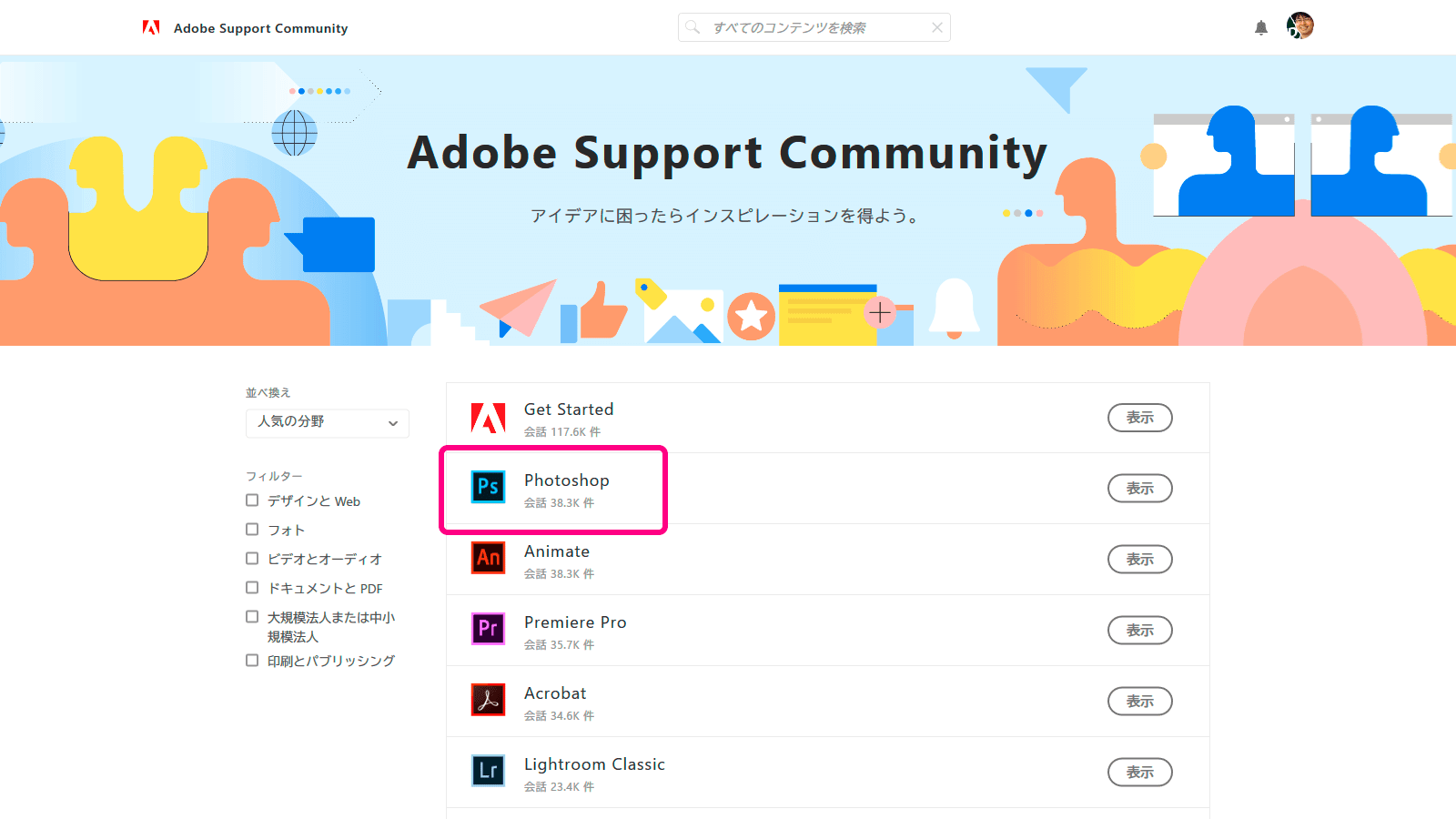Click 表示 button for Lightroom Classic
Screen dimensions: 1456x819
pyautogui.click(x=1140, y=773)
